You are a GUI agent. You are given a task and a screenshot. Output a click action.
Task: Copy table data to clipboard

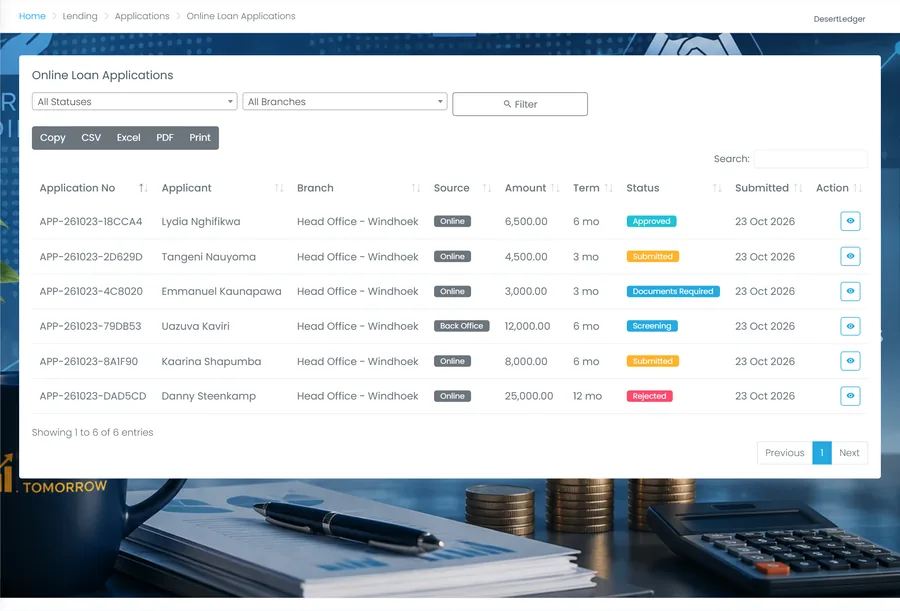53,138
